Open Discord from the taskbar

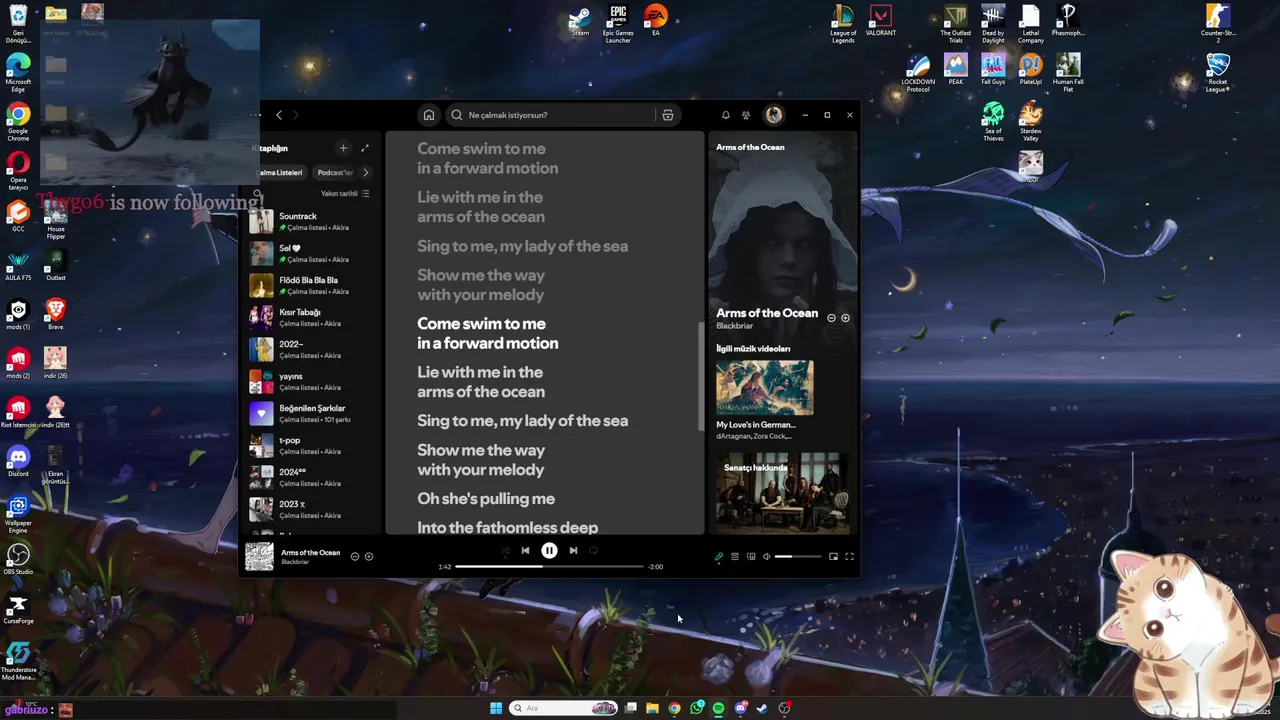click(x=740, y=708)
